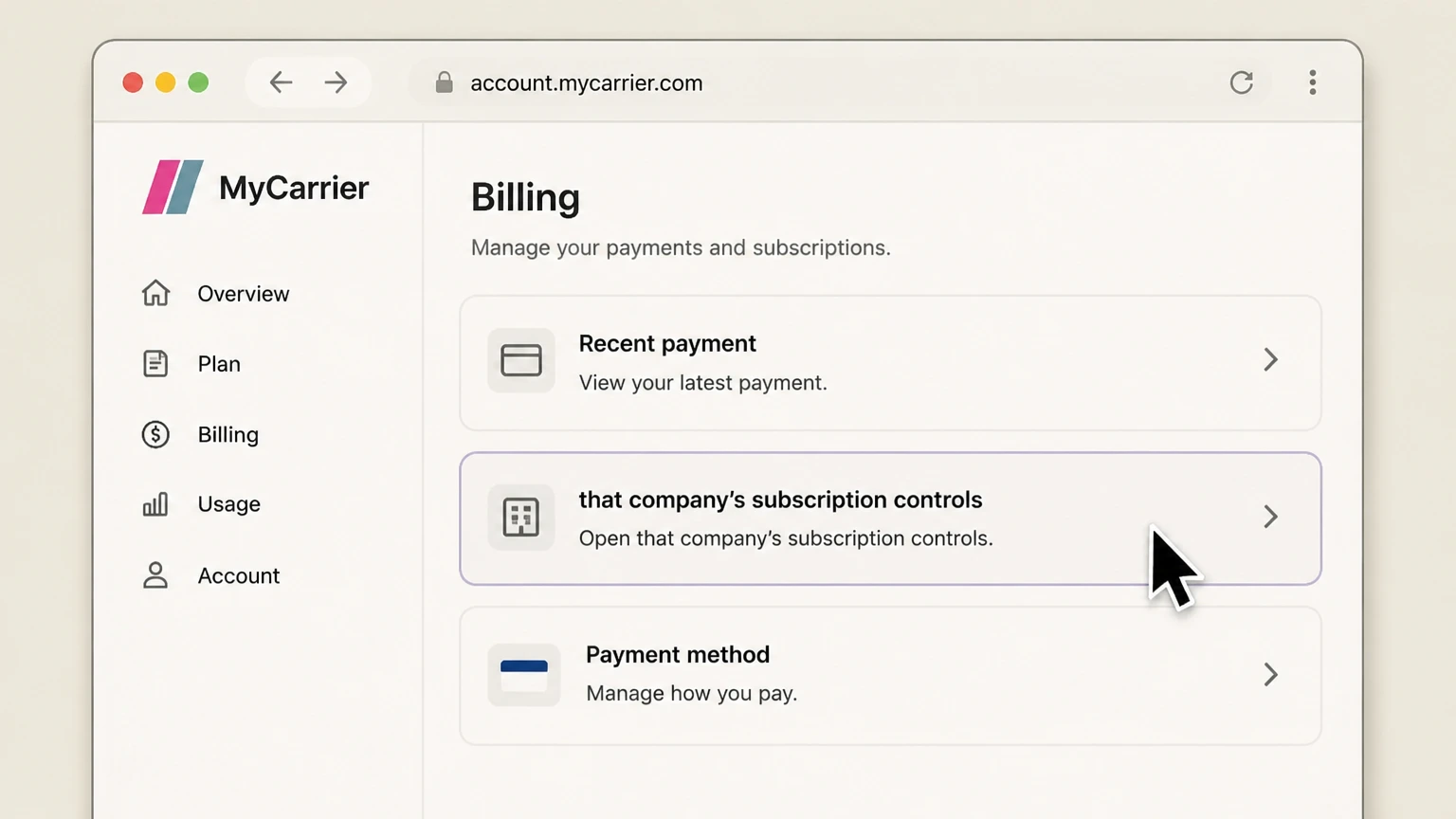Go to the Plan sidebar item
Viewport: 1456px width, 819px height.
219,364
